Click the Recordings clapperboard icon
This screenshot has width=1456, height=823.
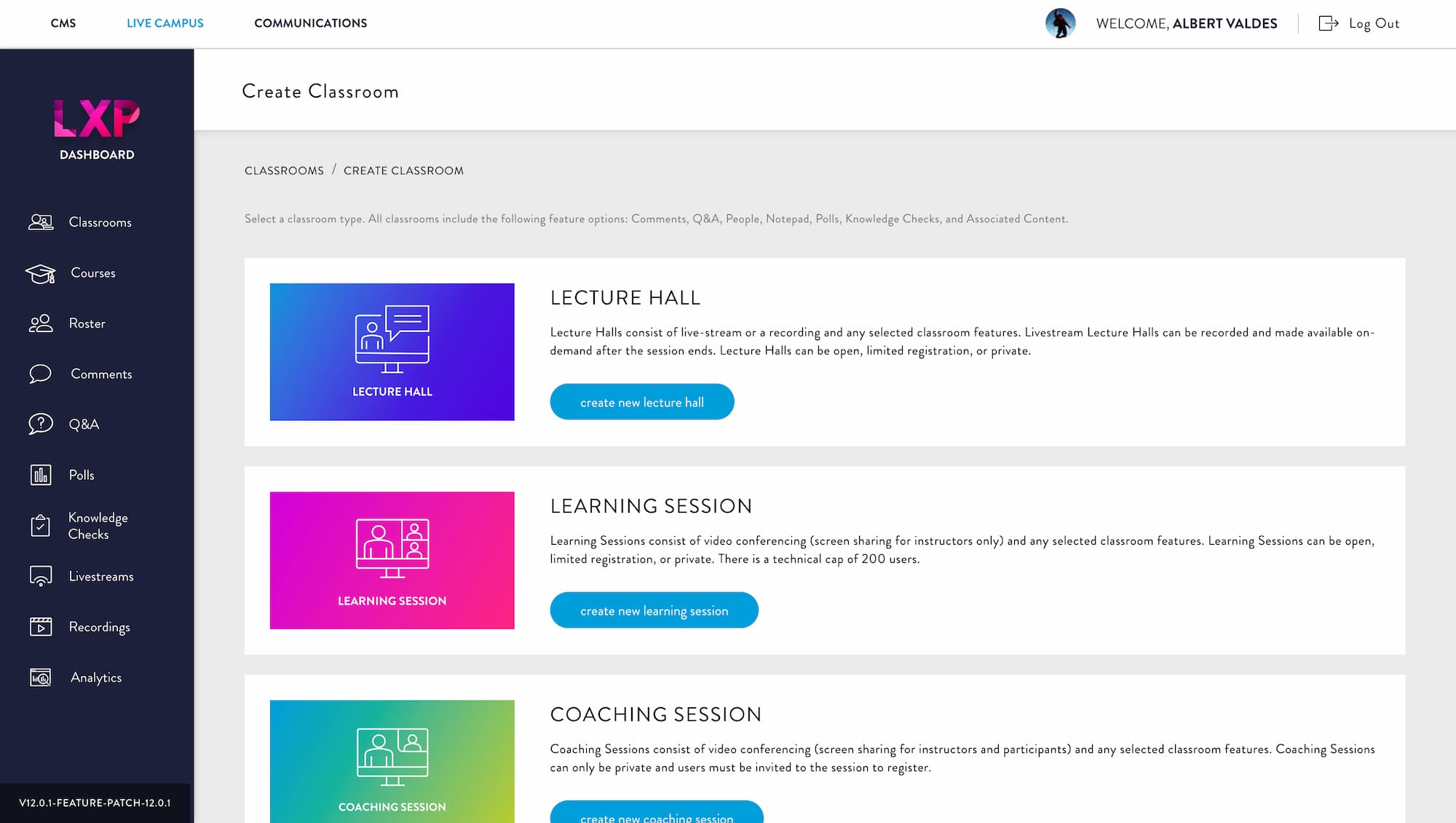(x=41, y=626)
